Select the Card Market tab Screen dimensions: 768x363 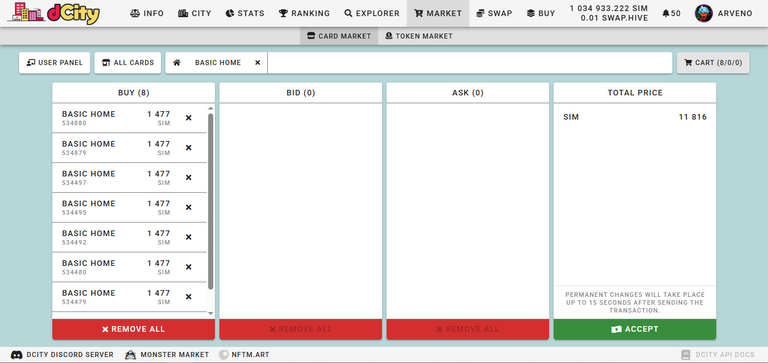339,36
